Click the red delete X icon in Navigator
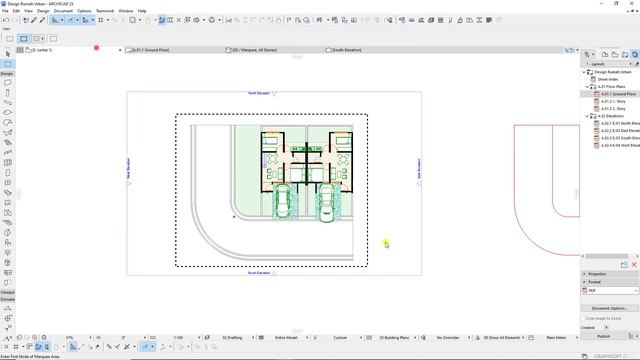This screenshot has height=360, width=640. (634, 265)
